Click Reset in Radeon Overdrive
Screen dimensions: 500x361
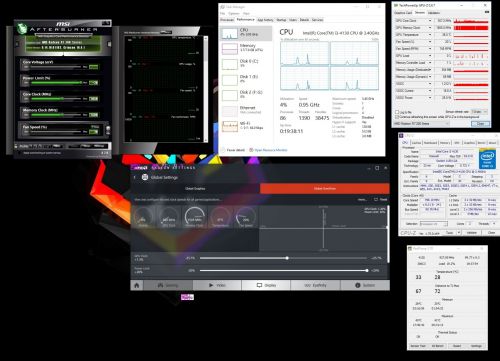[381, 199]
